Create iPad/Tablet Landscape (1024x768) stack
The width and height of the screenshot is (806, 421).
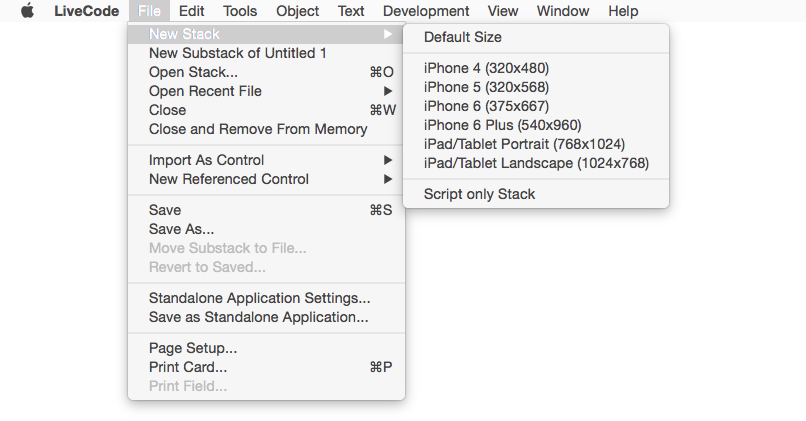point(536,163)
